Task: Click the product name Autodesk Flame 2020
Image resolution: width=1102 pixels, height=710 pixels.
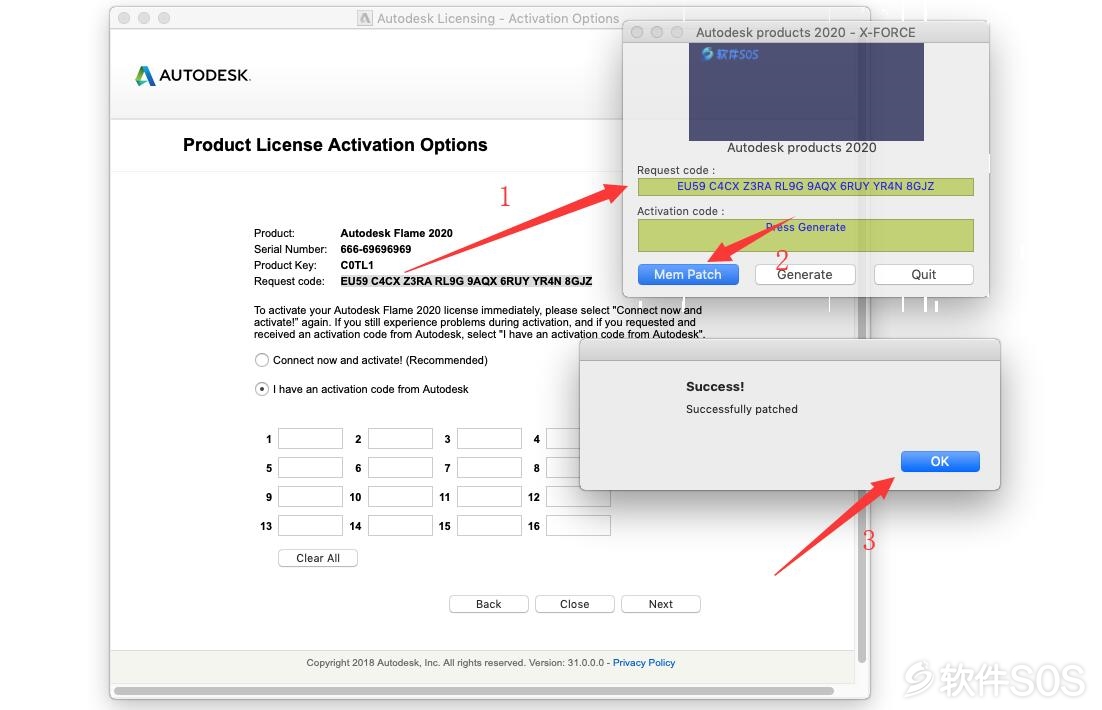Action: pos(396,233)
